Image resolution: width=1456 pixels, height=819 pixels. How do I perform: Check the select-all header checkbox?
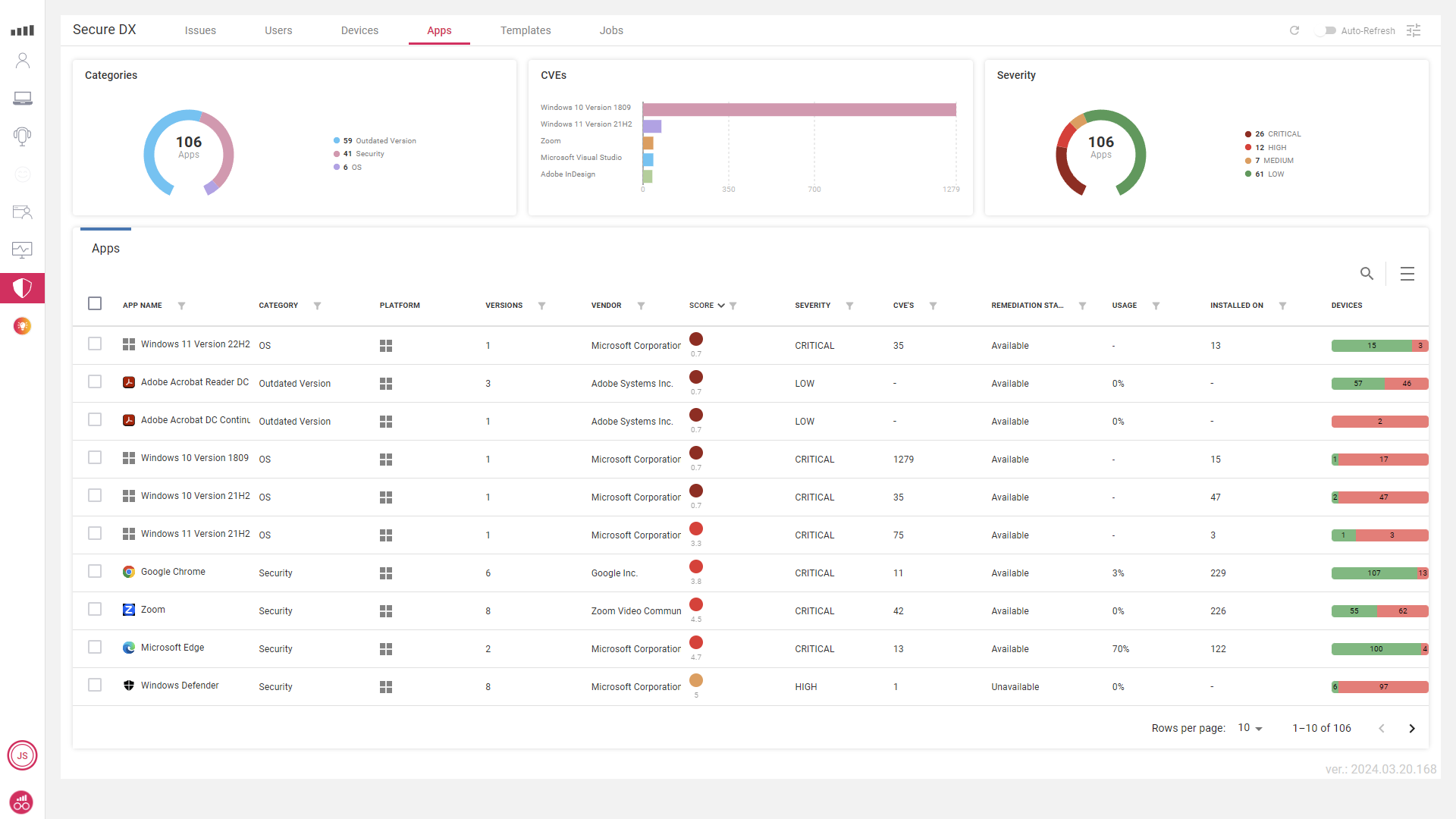pos(95,303)
